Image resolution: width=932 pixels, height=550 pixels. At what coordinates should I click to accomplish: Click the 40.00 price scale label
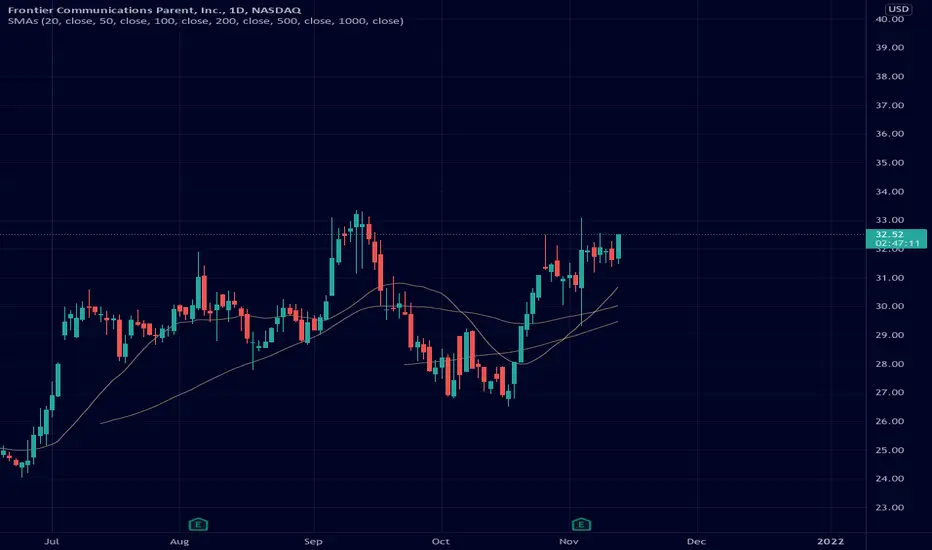point(890,19)
